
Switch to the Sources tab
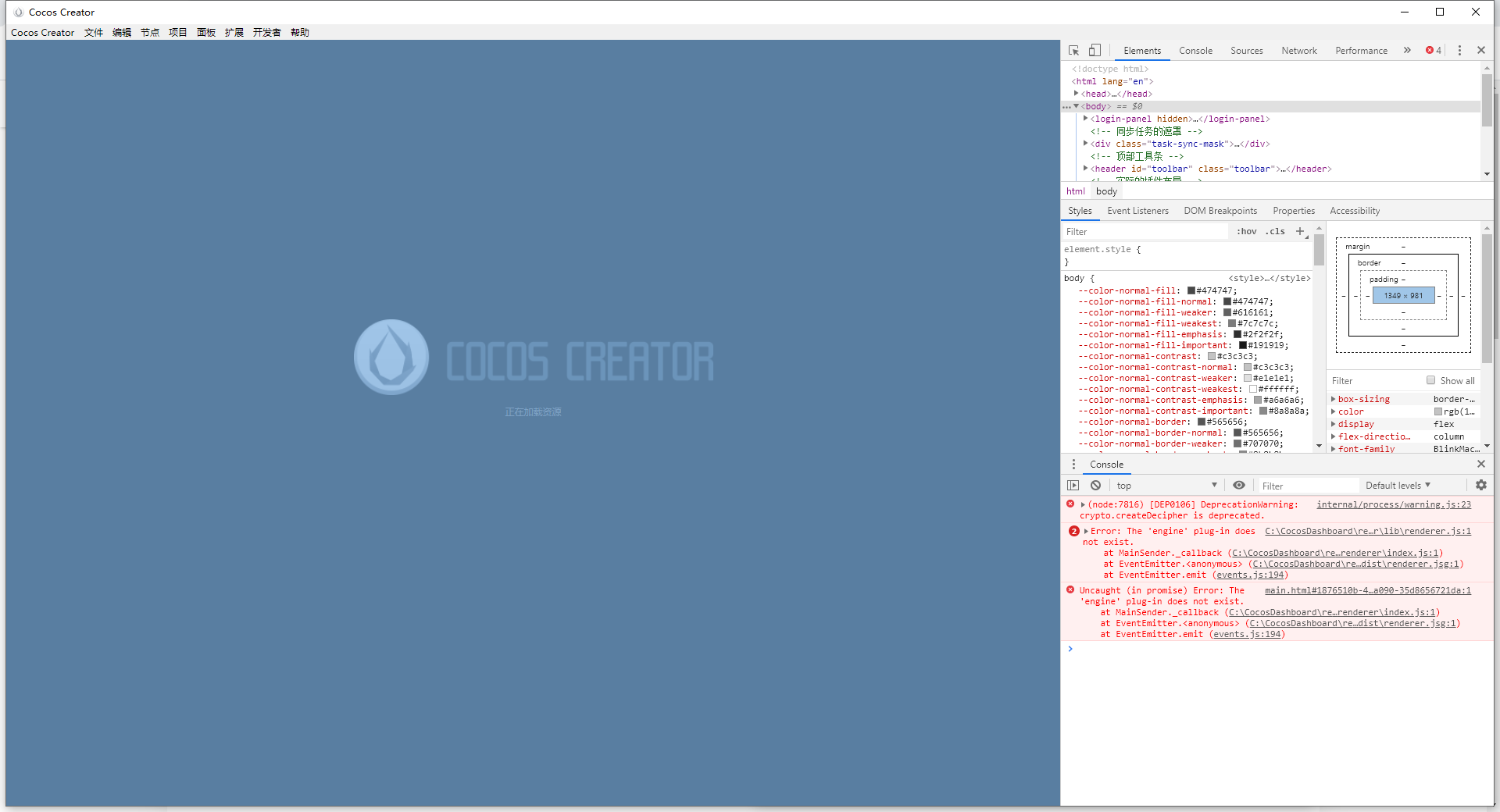point(1247,51)
